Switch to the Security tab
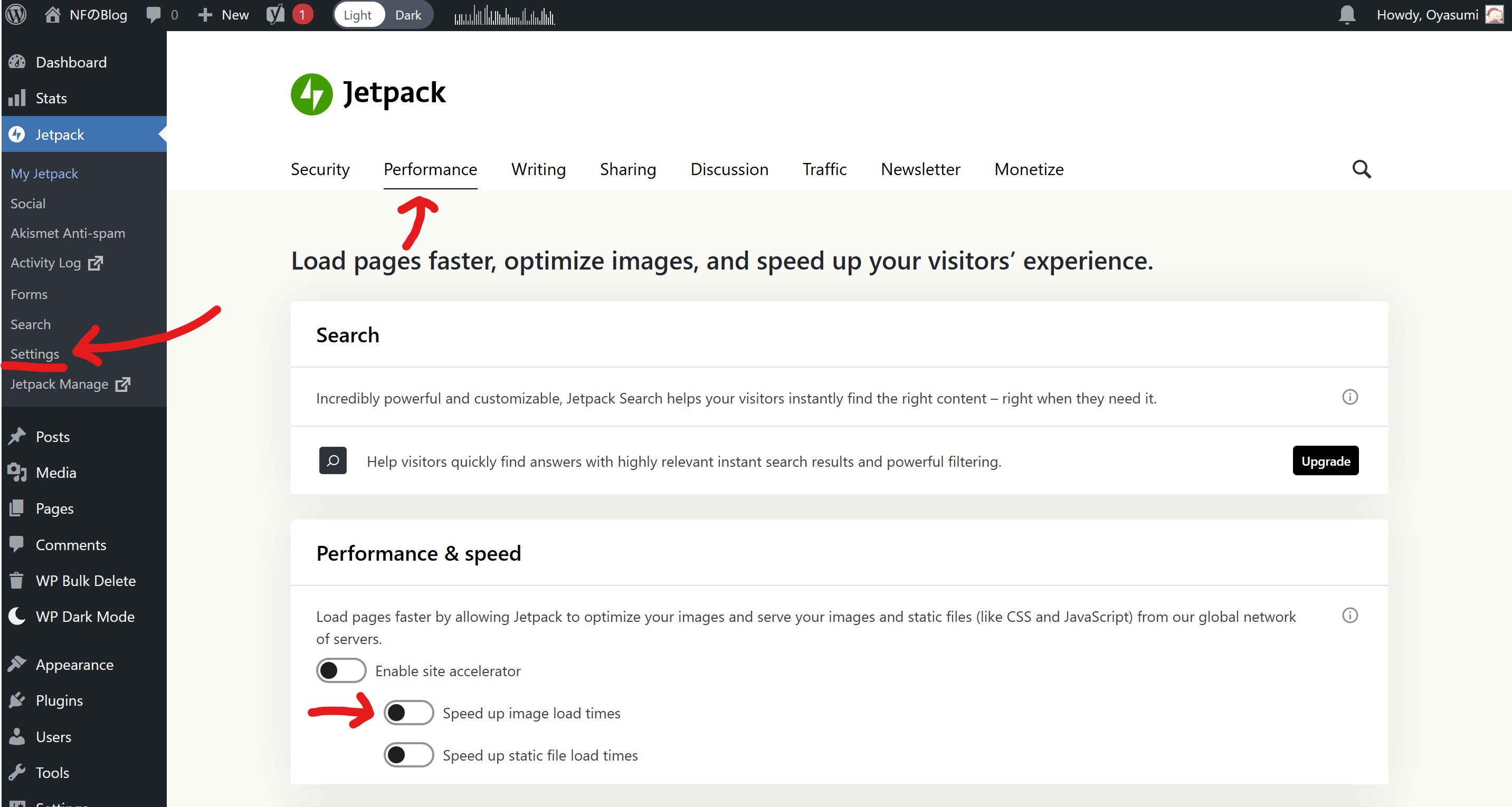The width and height of the screenshot is (1512, 807). [x=320, y=169]
